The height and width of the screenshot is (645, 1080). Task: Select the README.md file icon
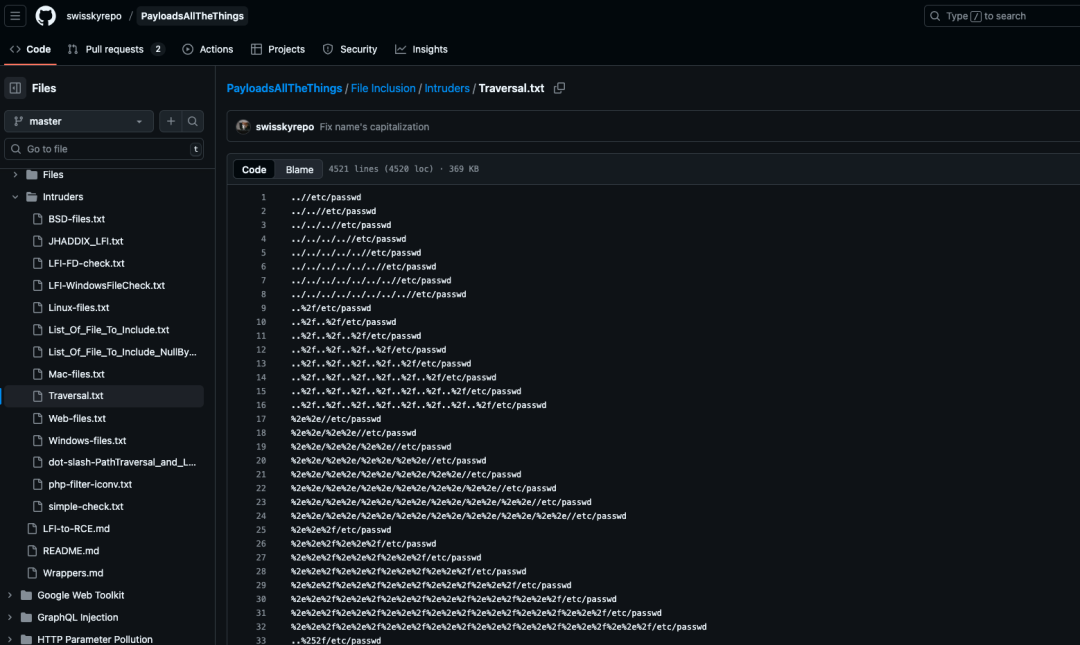coord(32,551)
